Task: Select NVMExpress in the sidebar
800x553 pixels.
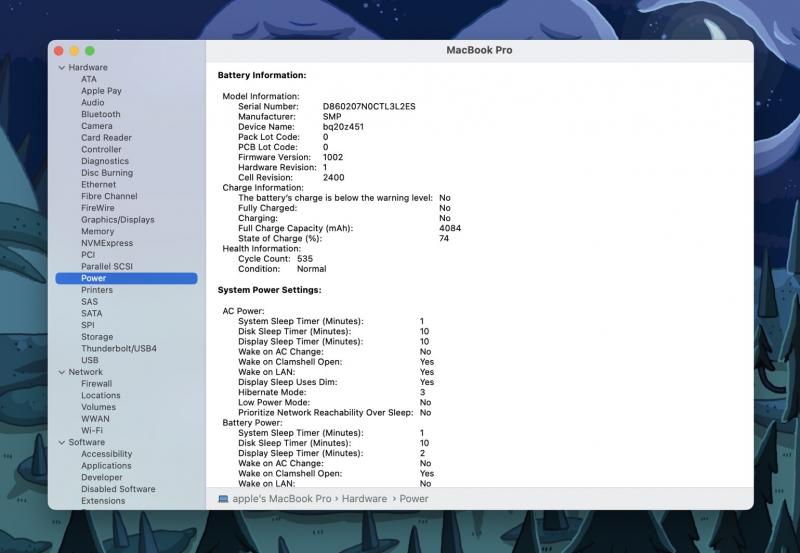Action: [107, 243]
